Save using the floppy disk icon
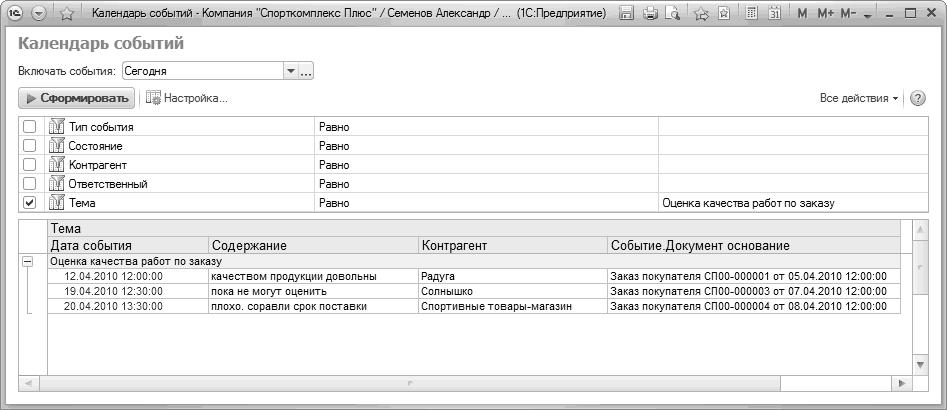The height and width of the screenshot is (410, 947). [x=628, y=13]
